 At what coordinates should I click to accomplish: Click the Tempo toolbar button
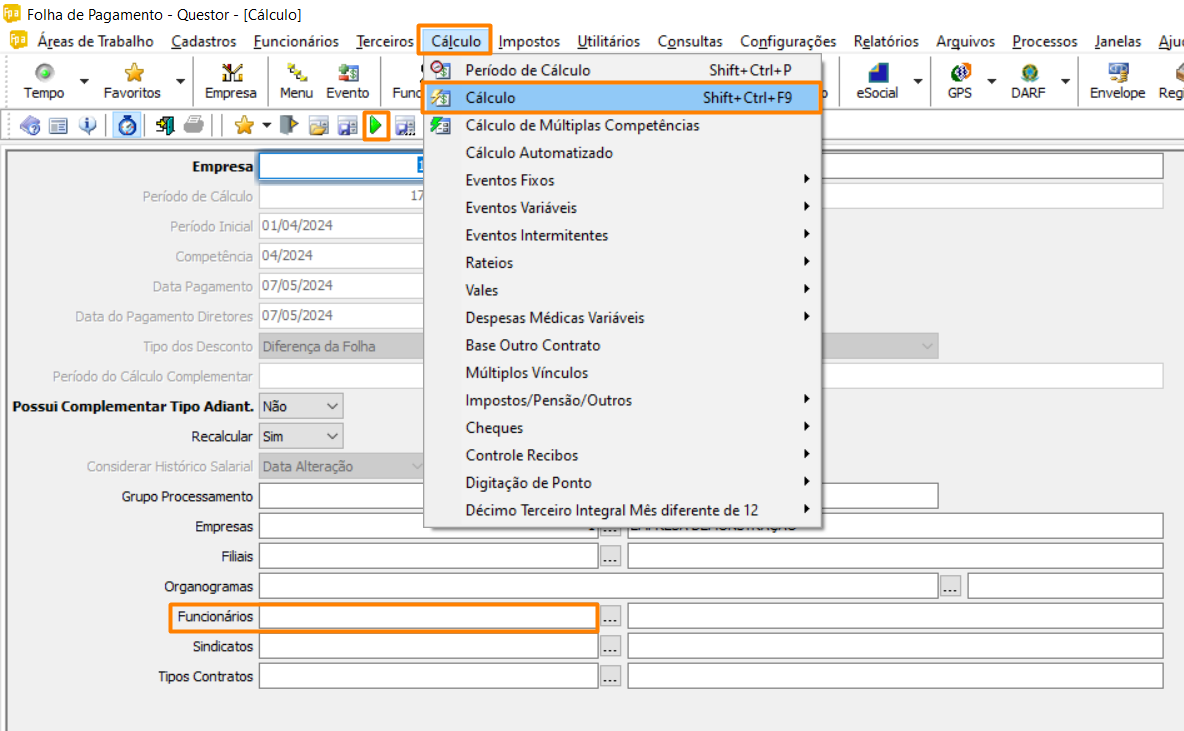coord(44,82)
